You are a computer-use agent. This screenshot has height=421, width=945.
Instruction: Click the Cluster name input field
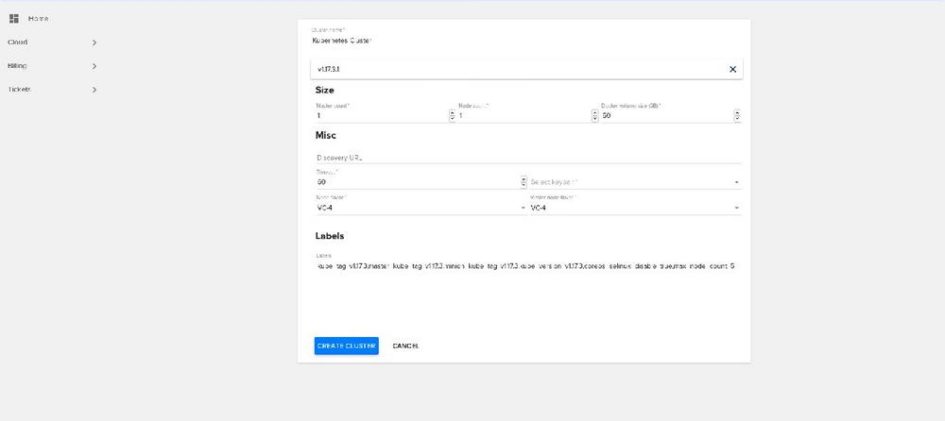click(527, 41)
